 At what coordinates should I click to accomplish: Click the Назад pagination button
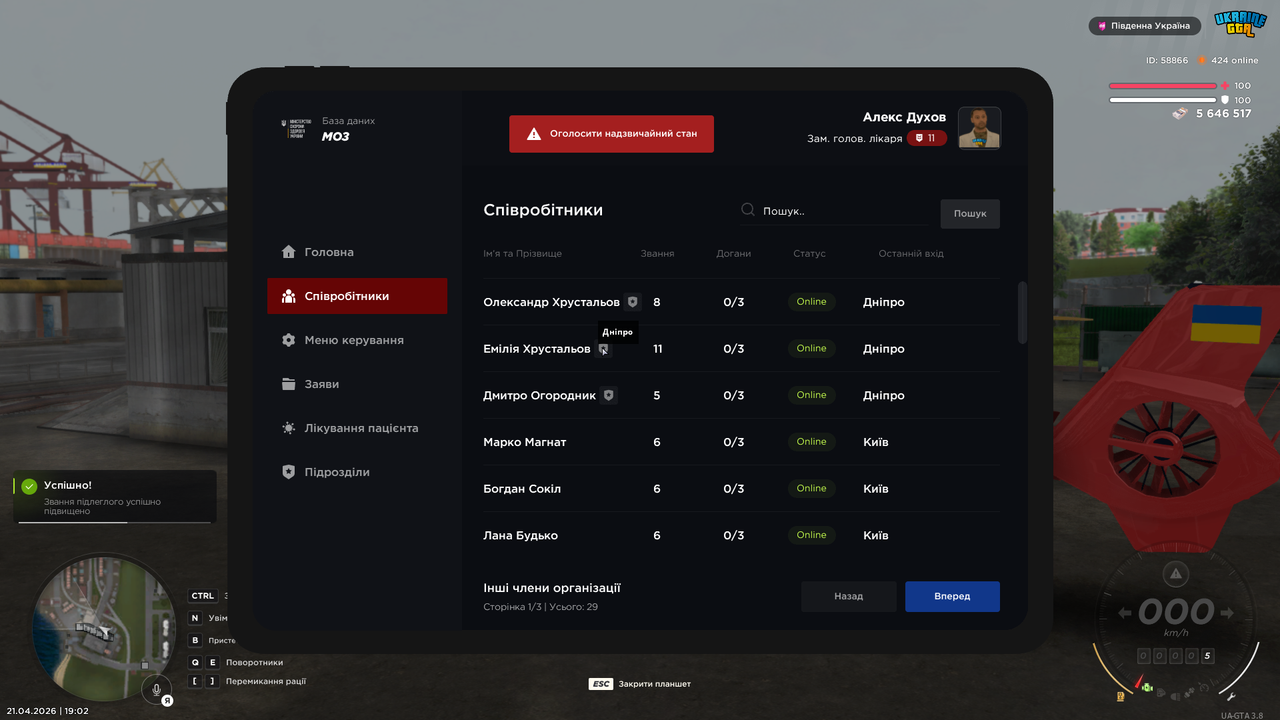(849, 596)
